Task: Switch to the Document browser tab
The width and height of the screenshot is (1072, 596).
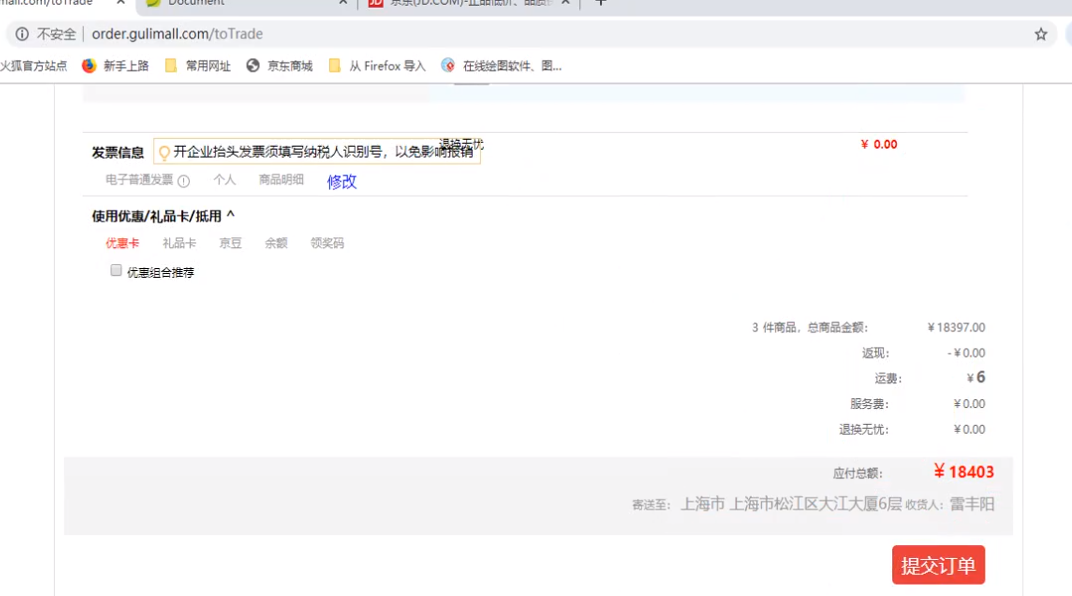Action: 245,3
